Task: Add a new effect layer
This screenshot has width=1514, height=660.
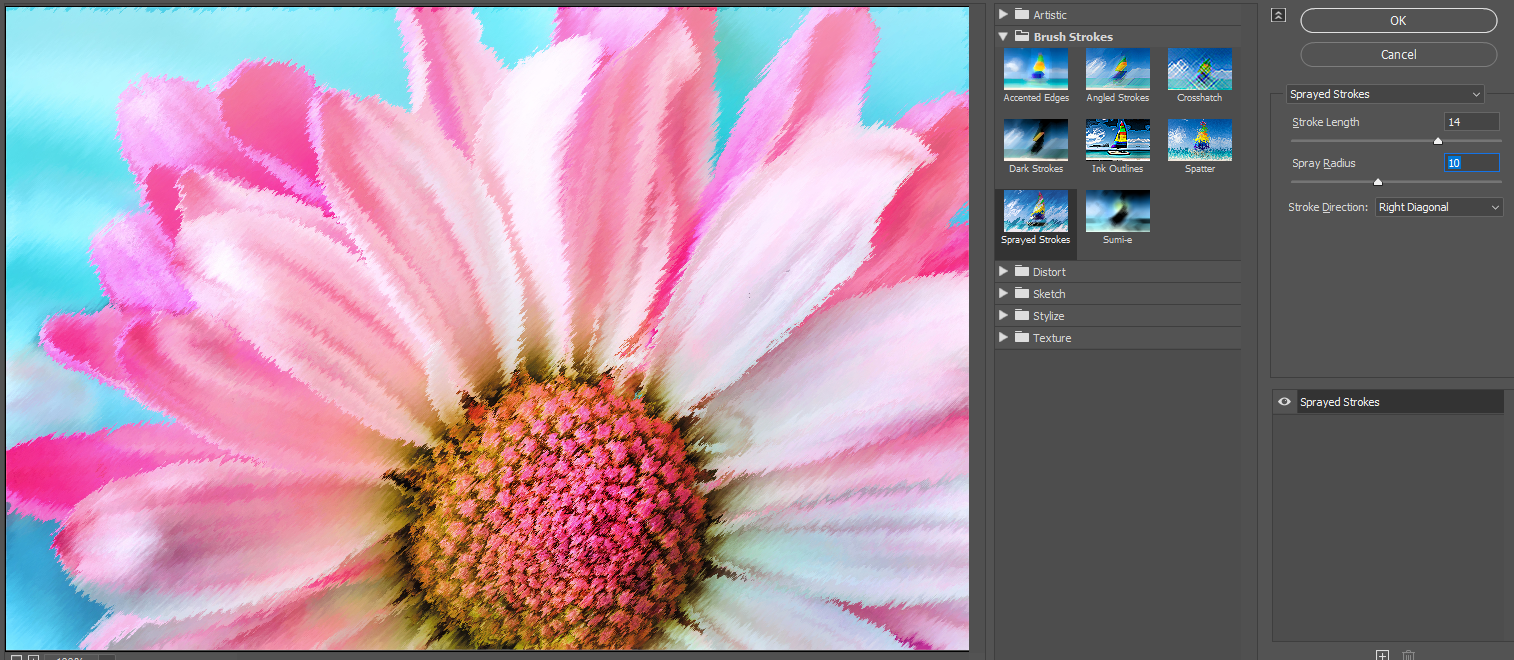Action: click(x=1382, y=655)
